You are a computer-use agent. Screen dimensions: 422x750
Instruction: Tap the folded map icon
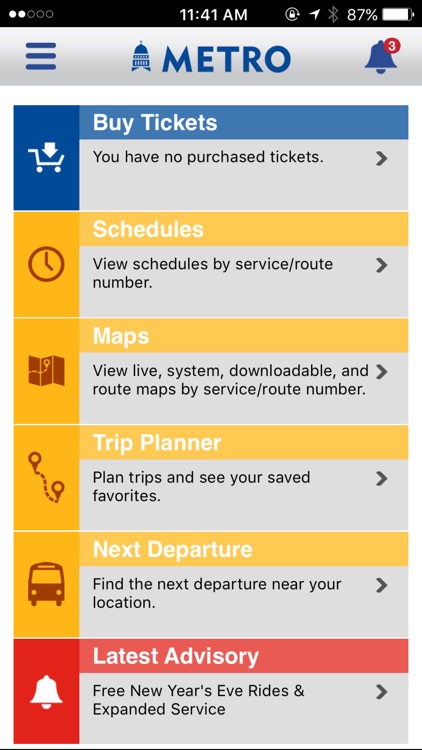pyautogui.click(x=46, y=371)
